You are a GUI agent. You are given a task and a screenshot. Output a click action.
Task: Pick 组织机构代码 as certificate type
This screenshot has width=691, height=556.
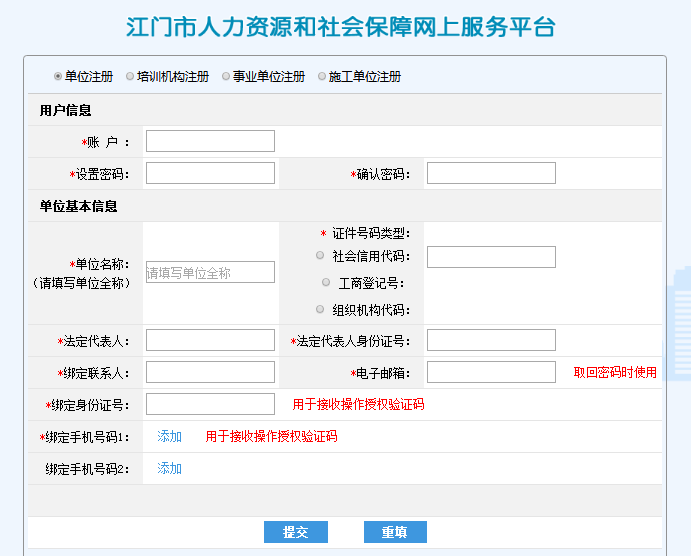tap(320, 309)
